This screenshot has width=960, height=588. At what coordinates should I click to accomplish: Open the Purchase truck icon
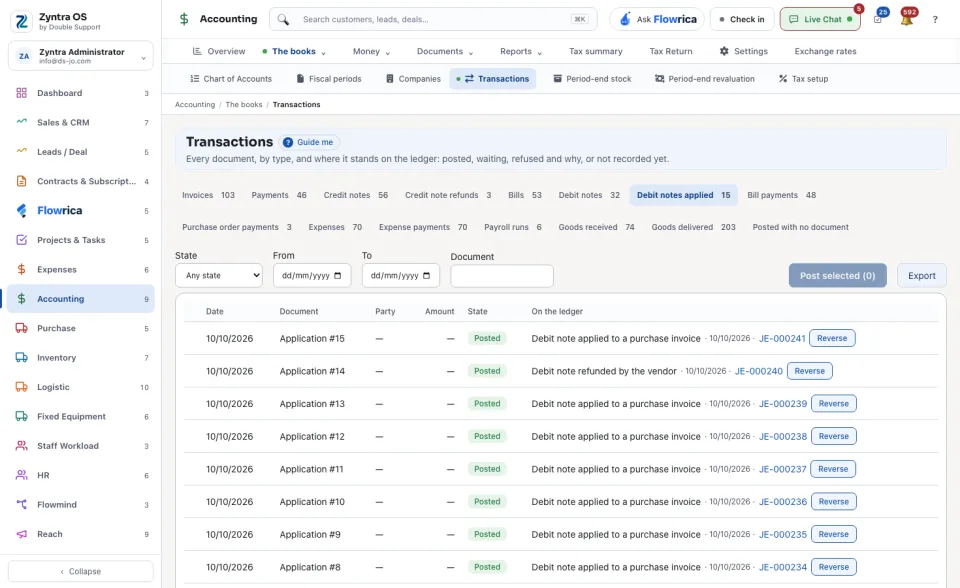21,328
